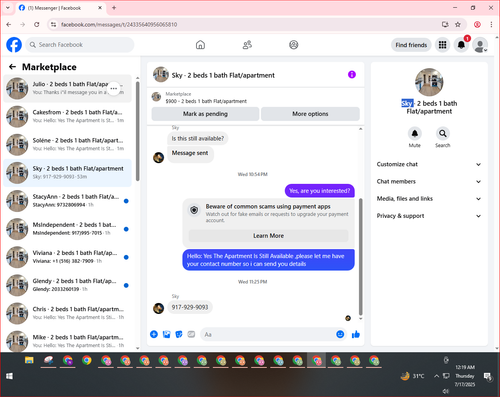Open the Cakesfrom apartment conversation
Viewport: 500px width, 397px height.
[67, 116]
